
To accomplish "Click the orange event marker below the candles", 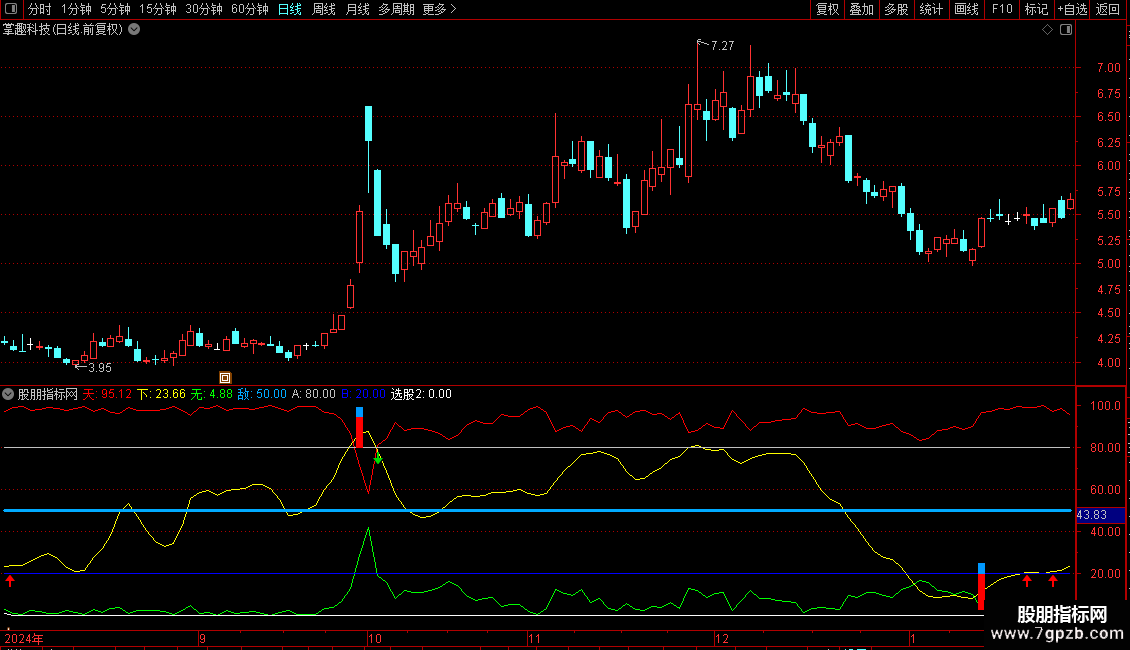I will point(225,378).
